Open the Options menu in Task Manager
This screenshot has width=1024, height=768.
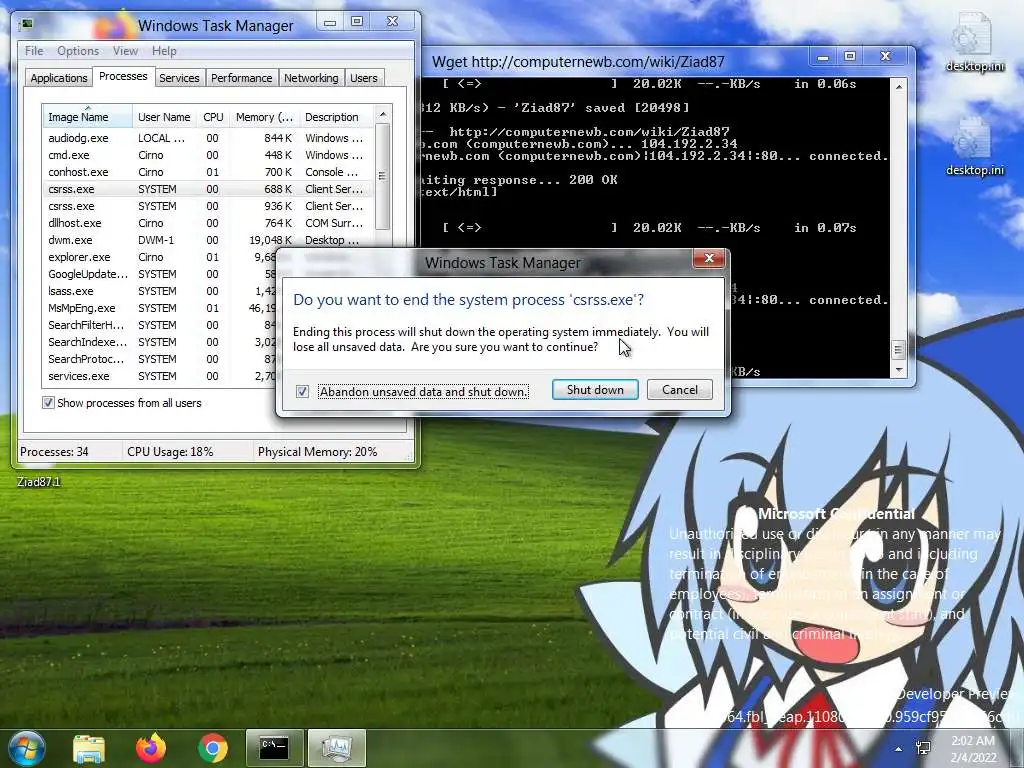coord(78,51)
